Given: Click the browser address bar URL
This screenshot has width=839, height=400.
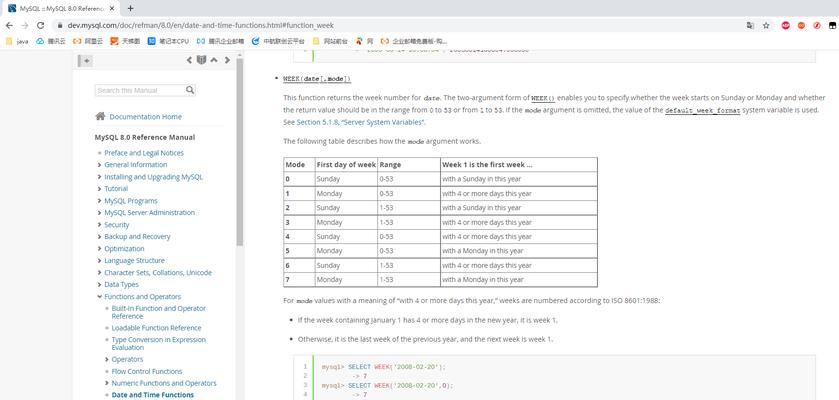Looking at the screenshot, I should pos(201,25).
